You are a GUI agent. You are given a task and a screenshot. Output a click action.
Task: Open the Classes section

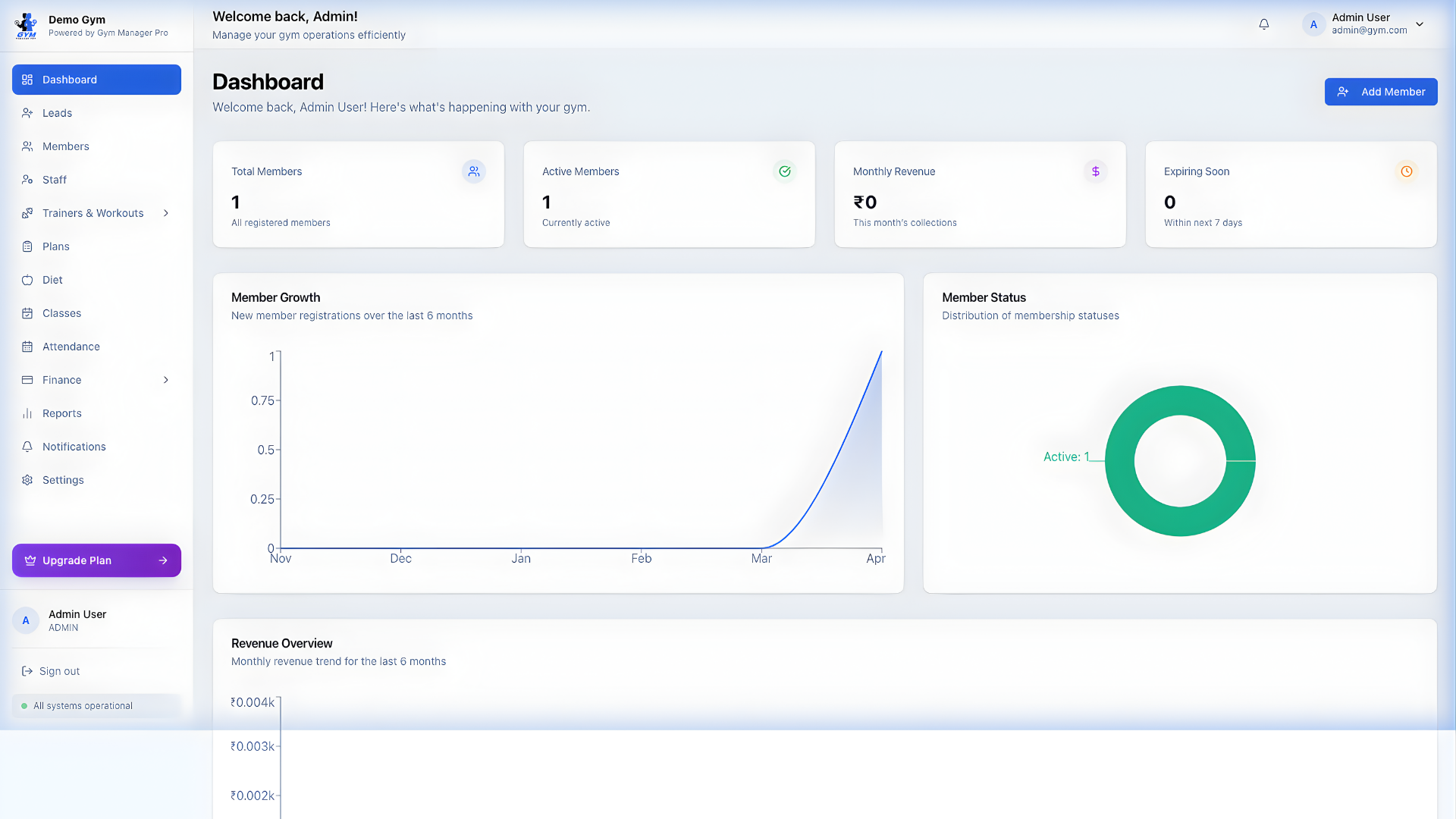[61, 313]
